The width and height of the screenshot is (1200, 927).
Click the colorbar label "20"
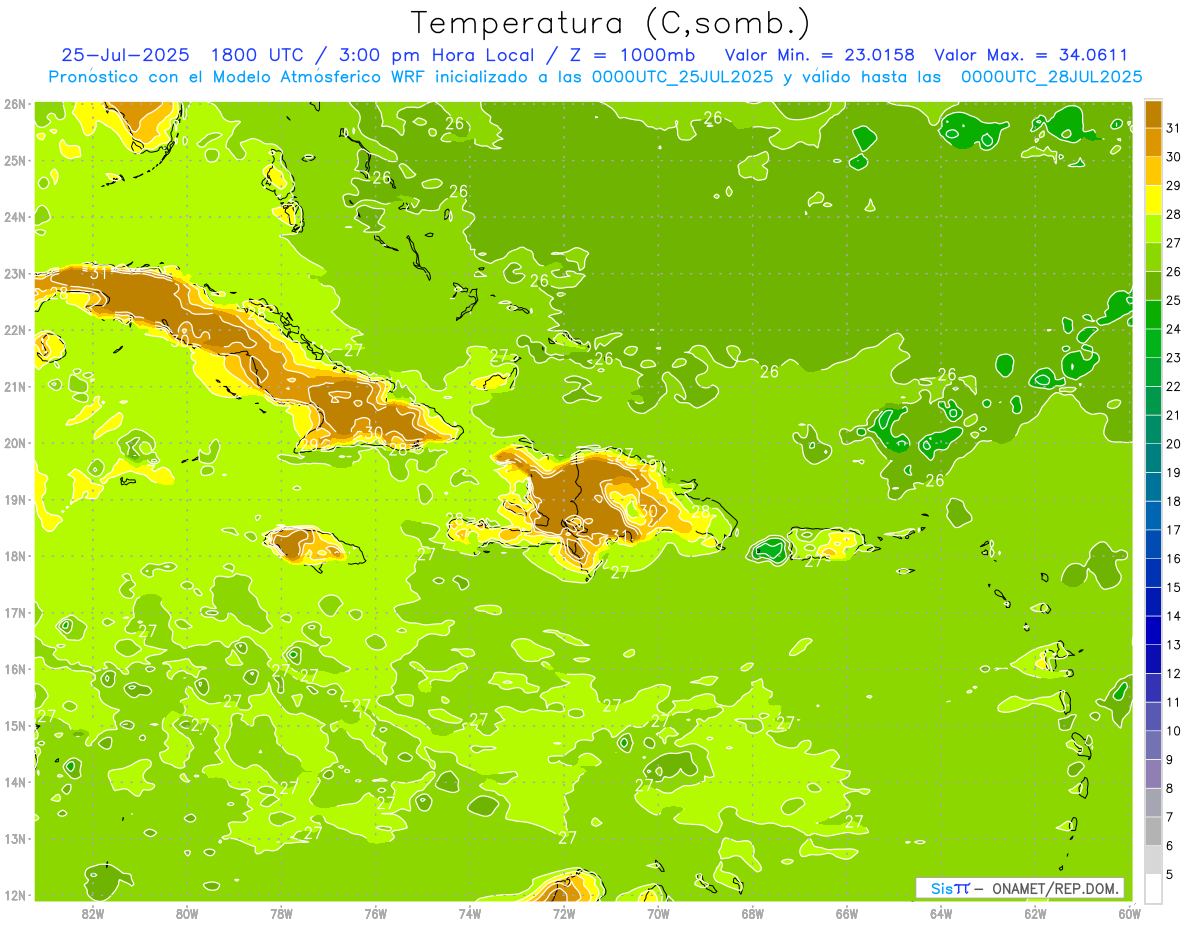coord(1173,444)
